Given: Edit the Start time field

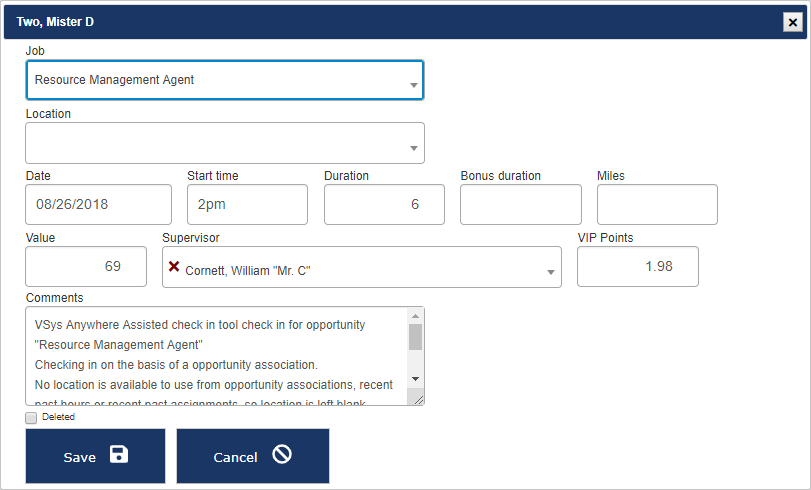Looking at the screenshot, I should pyautogui.click(x=247, y=205).
